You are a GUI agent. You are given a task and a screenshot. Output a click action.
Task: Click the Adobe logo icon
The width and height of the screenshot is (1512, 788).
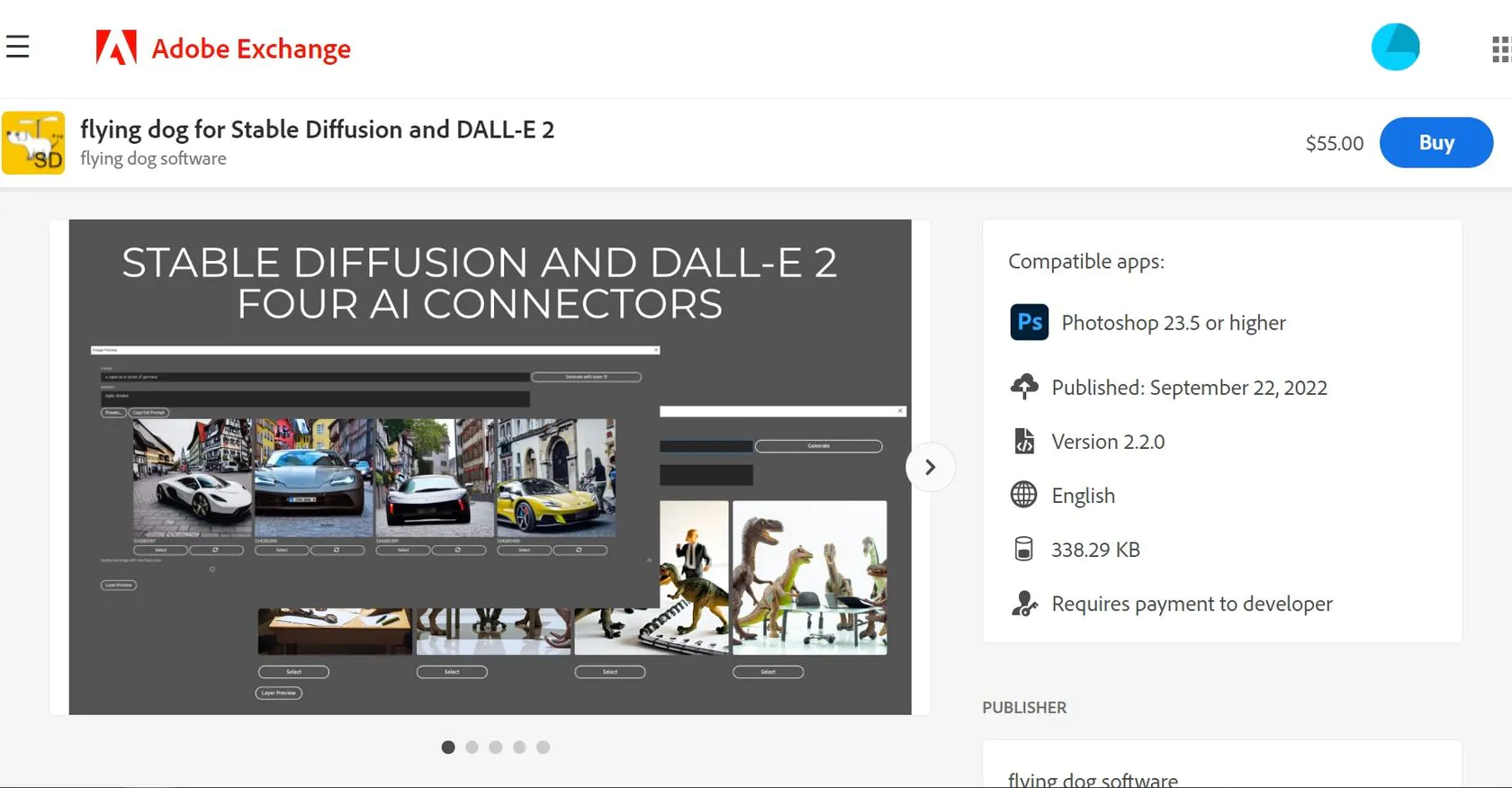(x=116, y=48)
